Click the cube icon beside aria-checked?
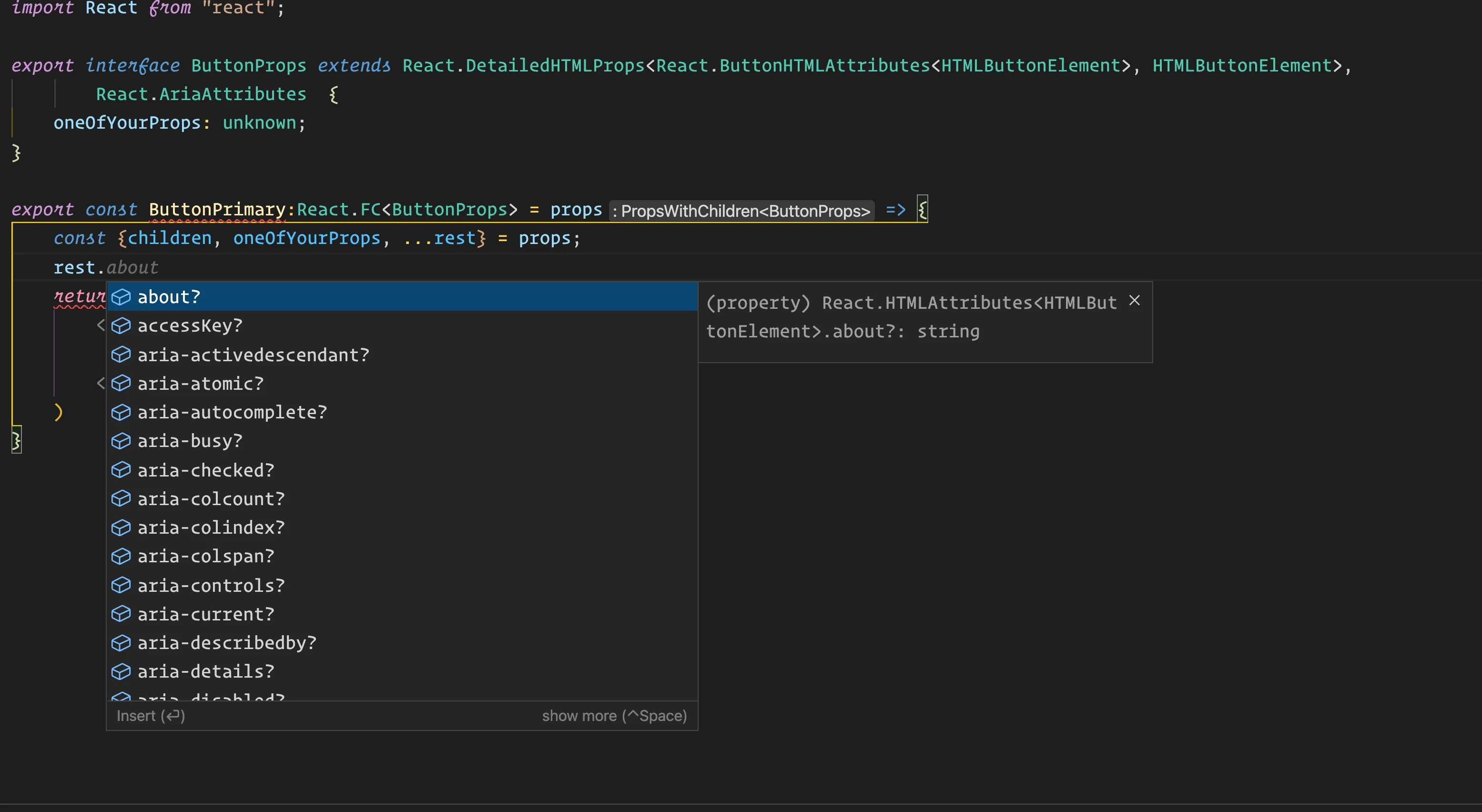 point(121,470)
